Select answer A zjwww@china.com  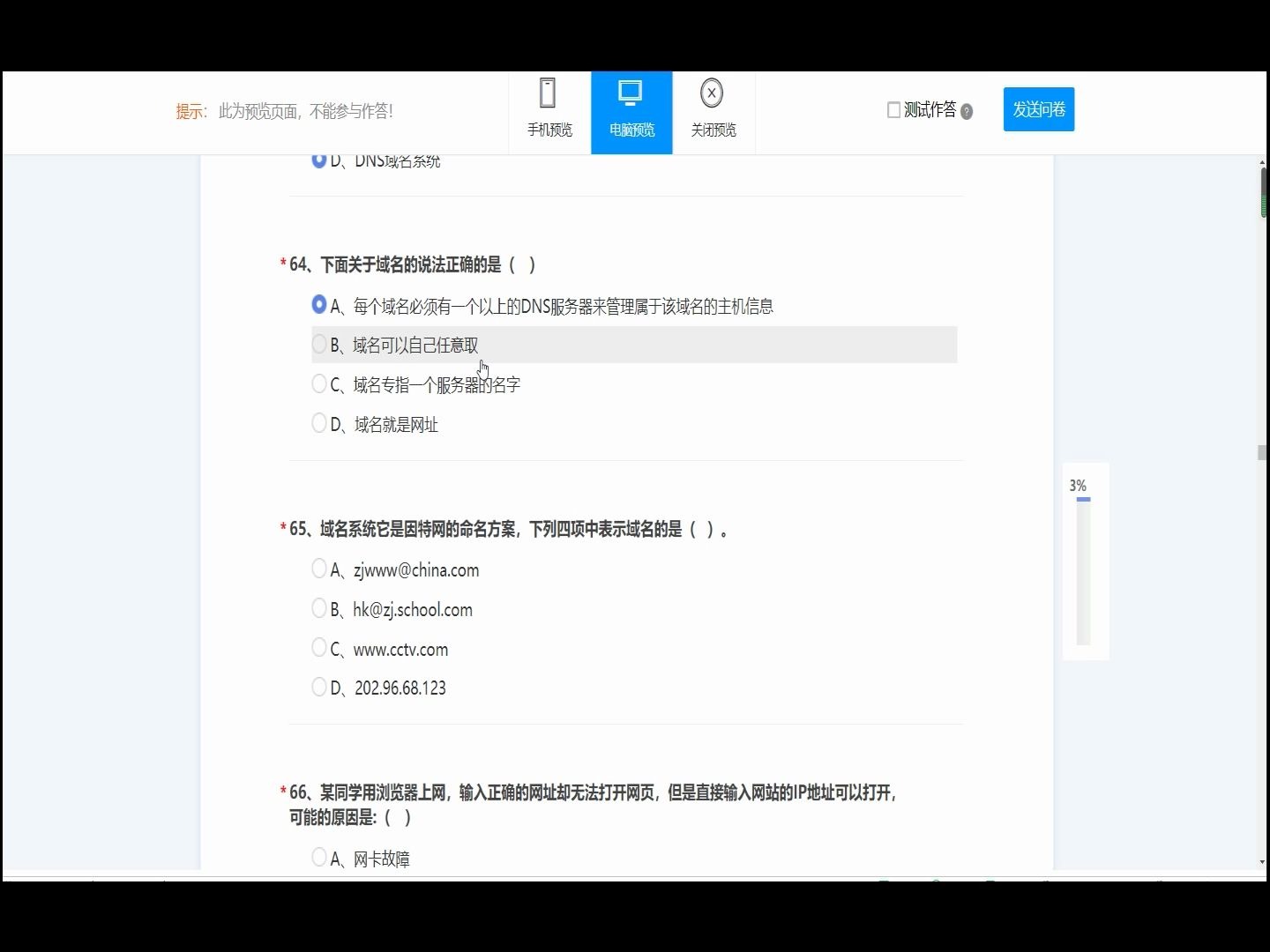(x=319, y=569)
